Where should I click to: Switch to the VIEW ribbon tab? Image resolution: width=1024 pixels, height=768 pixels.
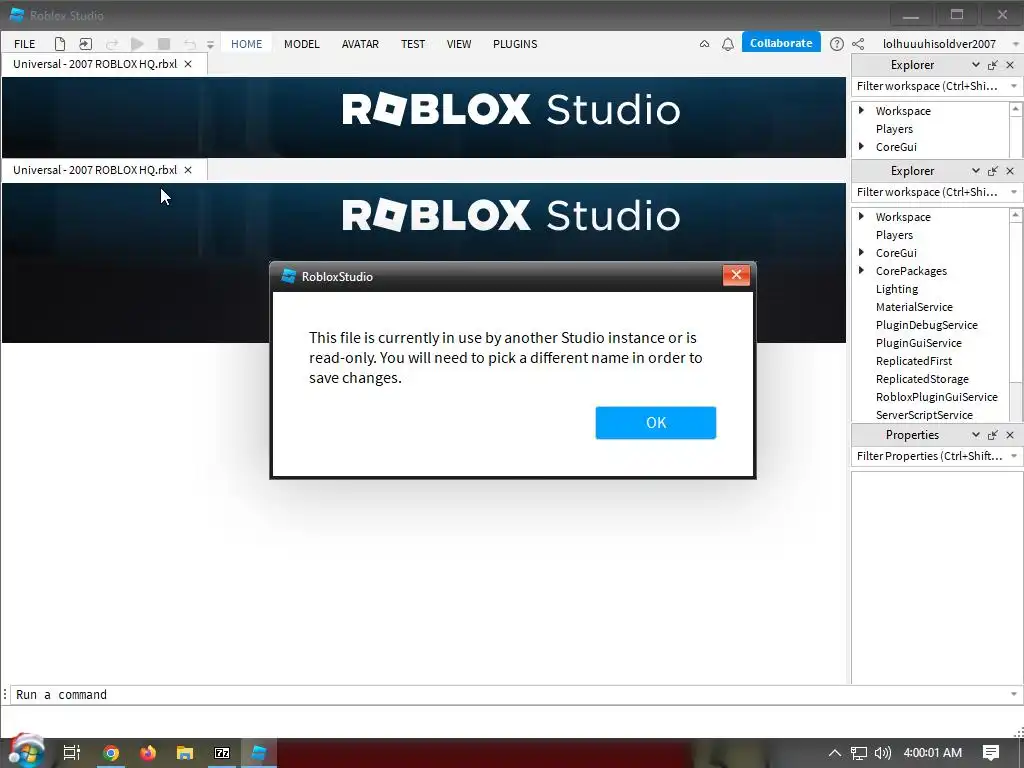pos(458,44)
